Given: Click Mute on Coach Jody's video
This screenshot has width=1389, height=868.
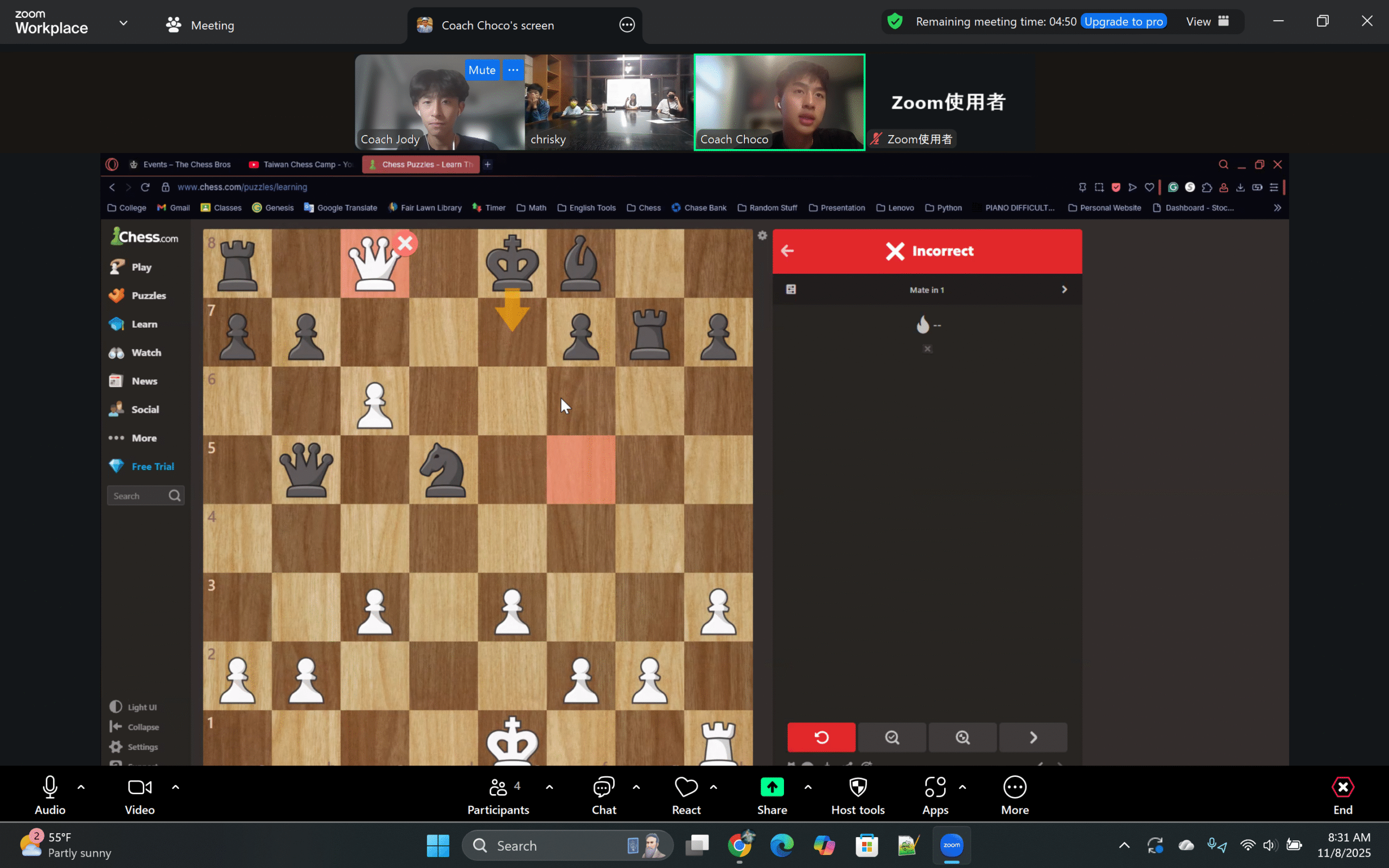Looking at the screenshot, I should point(482,70).
